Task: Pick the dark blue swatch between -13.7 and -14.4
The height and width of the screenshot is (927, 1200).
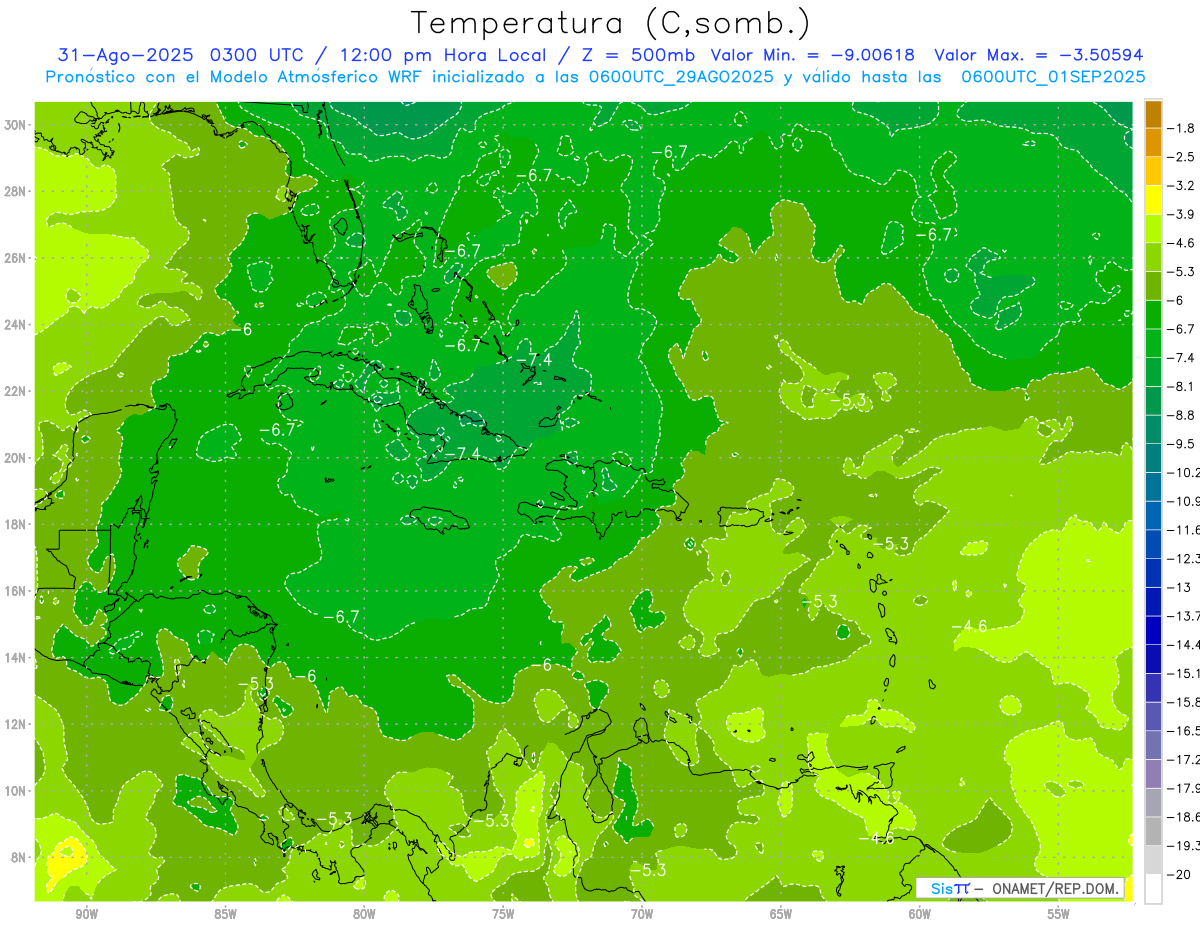Action: click(x=1153, y=630)
